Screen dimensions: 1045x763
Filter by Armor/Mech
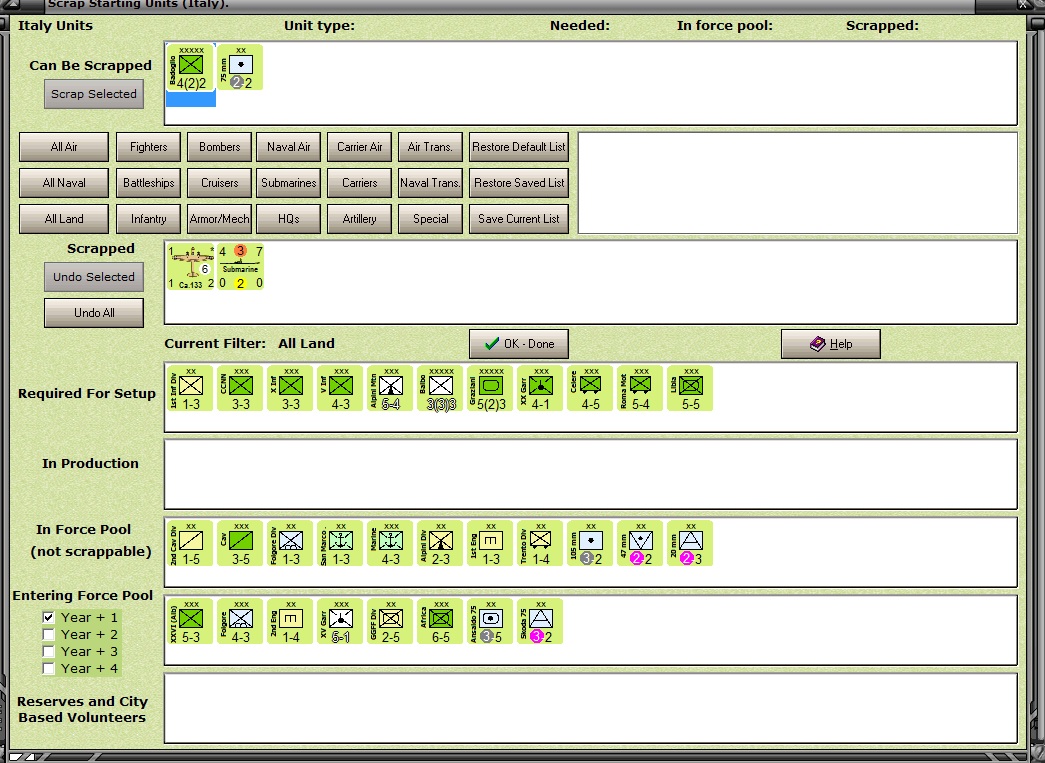point(219,219)
